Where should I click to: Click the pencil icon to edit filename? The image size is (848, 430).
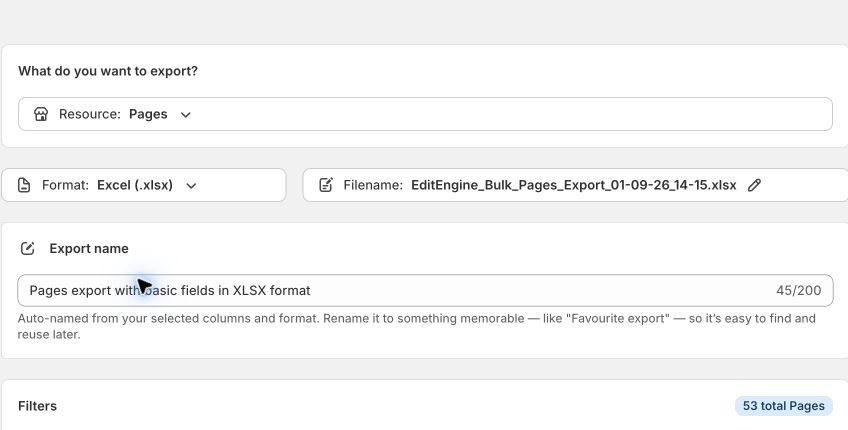click(754, 185)
